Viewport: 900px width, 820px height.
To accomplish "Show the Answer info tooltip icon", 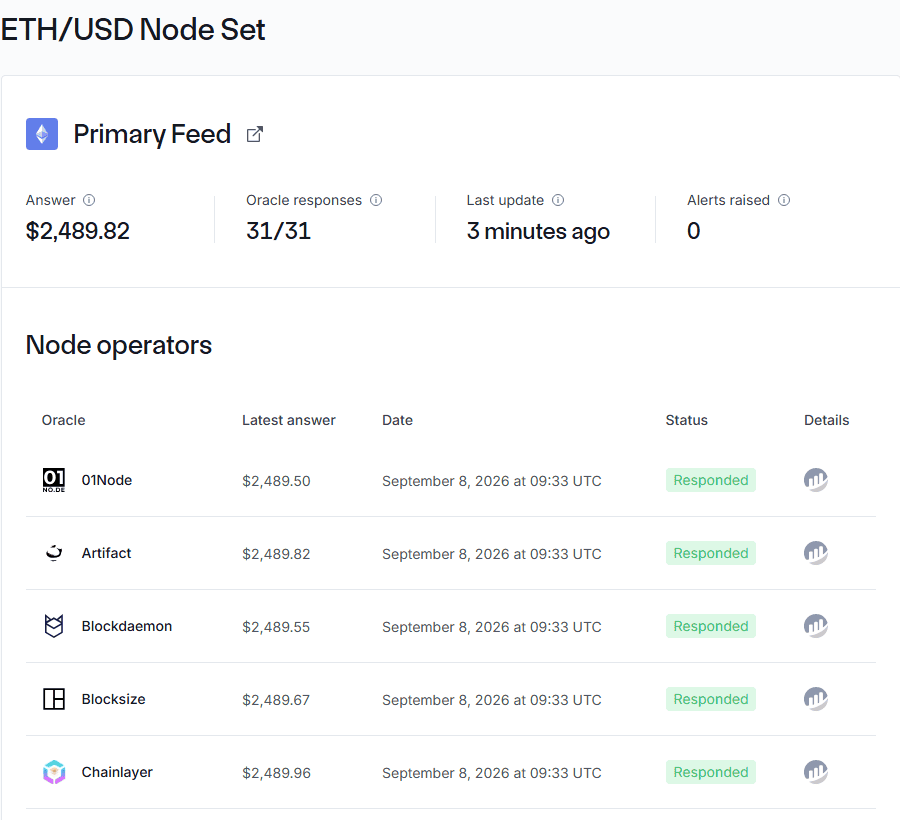I will click(x=89, y=200).
